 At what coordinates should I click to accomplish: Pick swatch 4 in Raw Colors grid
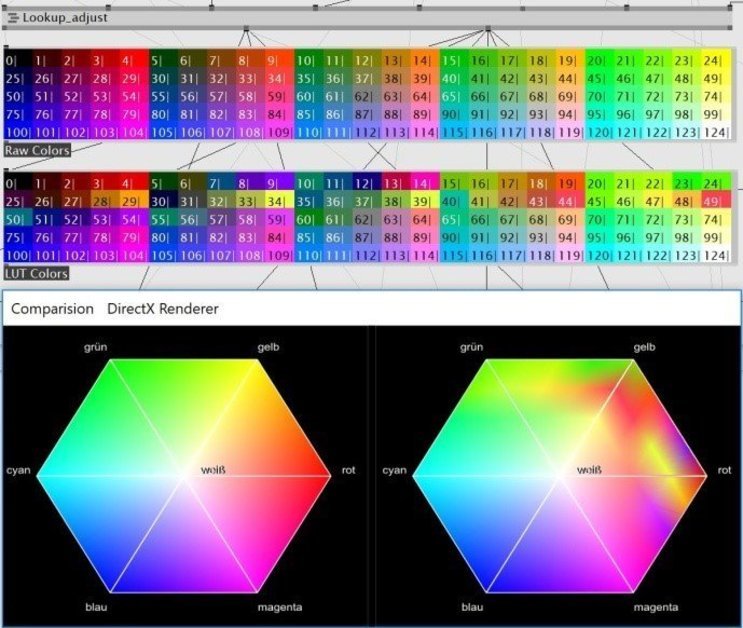133,61
